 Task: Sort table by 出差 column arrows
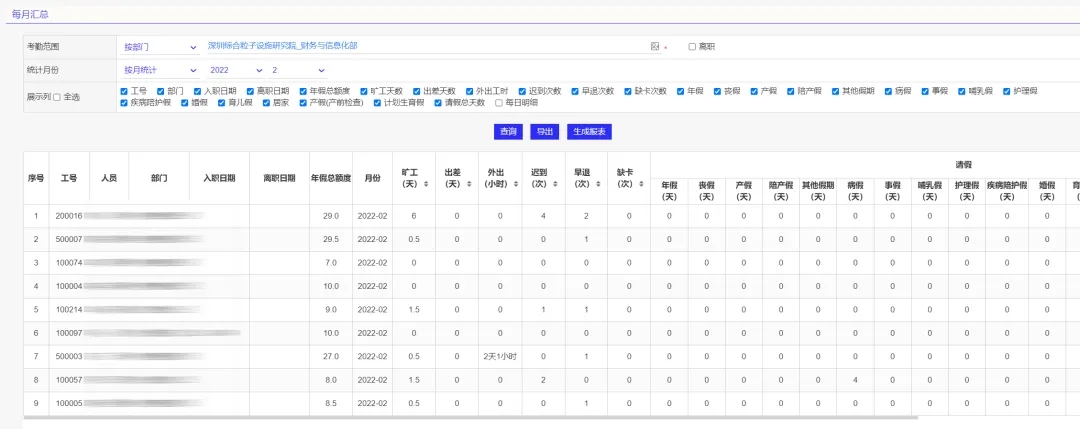469,184
